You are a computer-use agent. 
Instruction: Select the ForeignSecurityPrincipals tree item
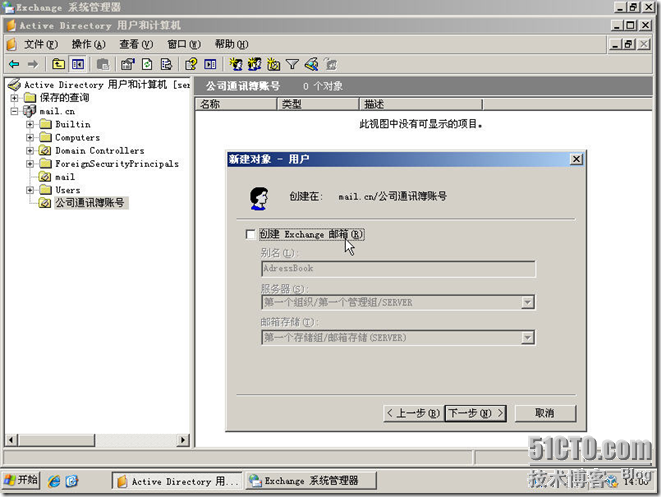(x=117, y=164)
